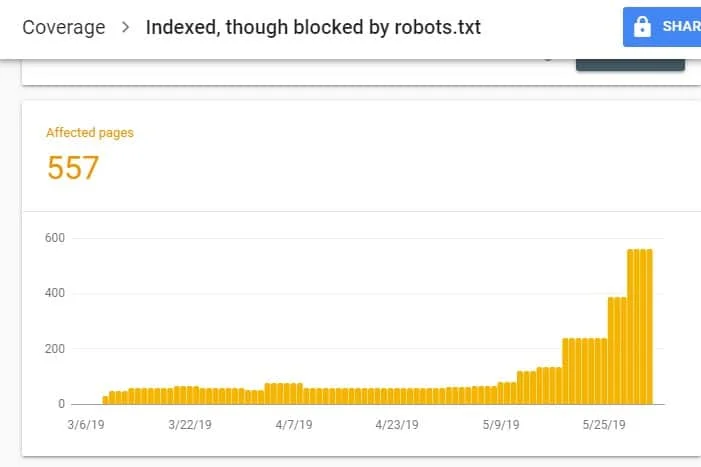Click the breadcrumb chevron separator arrow
Image resolution: width=701 pixels, height=467 pixels.
coord(125,27)
